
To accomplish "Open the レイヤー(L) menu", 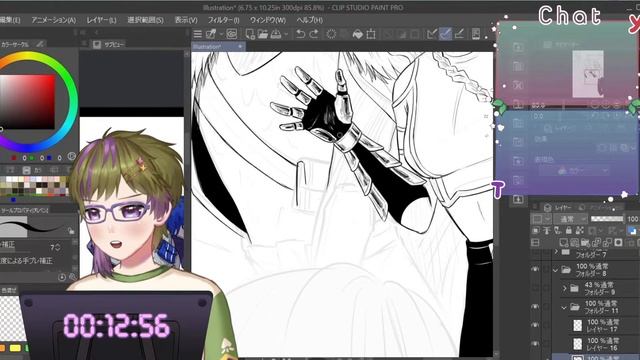I will click(101, 20).
